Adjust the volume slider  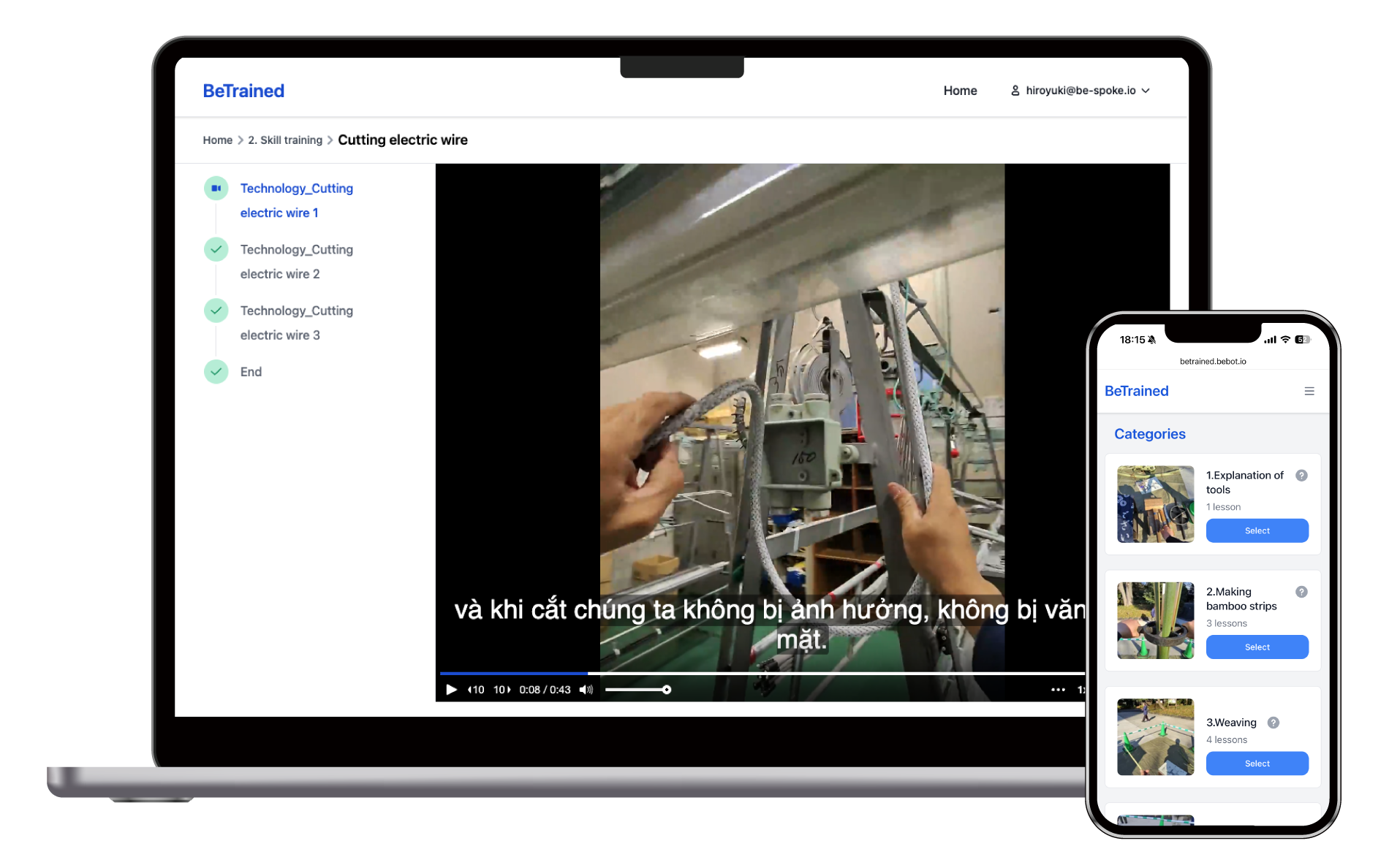pyautogui.click(x=637, y=690)
